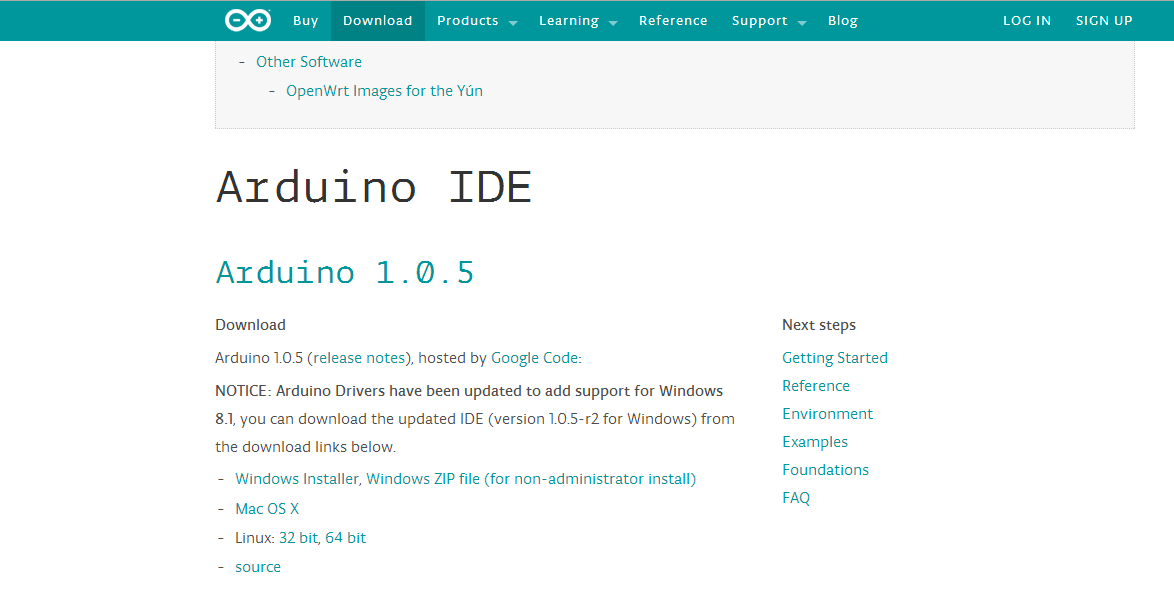Expand the Learning dropdown arrow
Screen dimensions: 1174x596
coord(613,23)
